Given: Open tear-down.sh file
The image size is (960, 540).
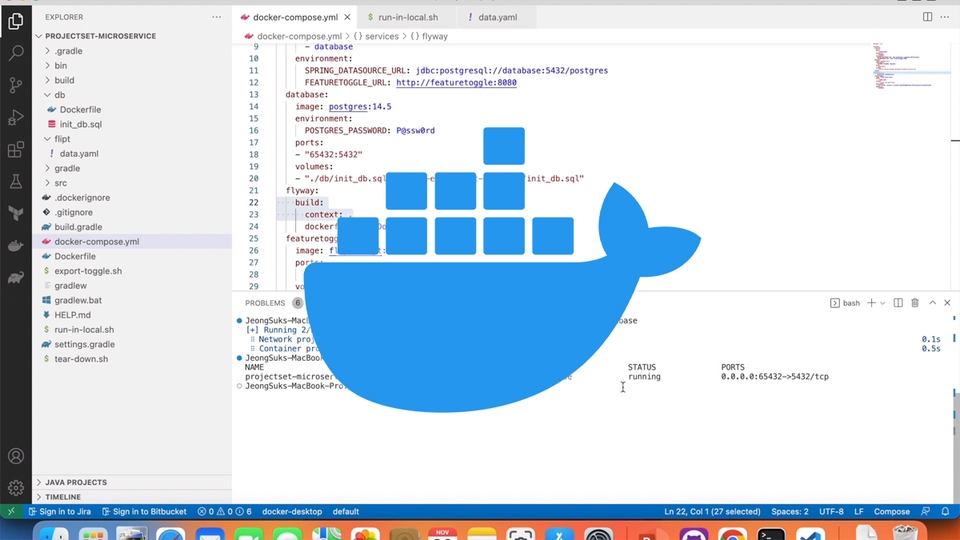Looking at the screenshot, I should click(x=81, y=359).
